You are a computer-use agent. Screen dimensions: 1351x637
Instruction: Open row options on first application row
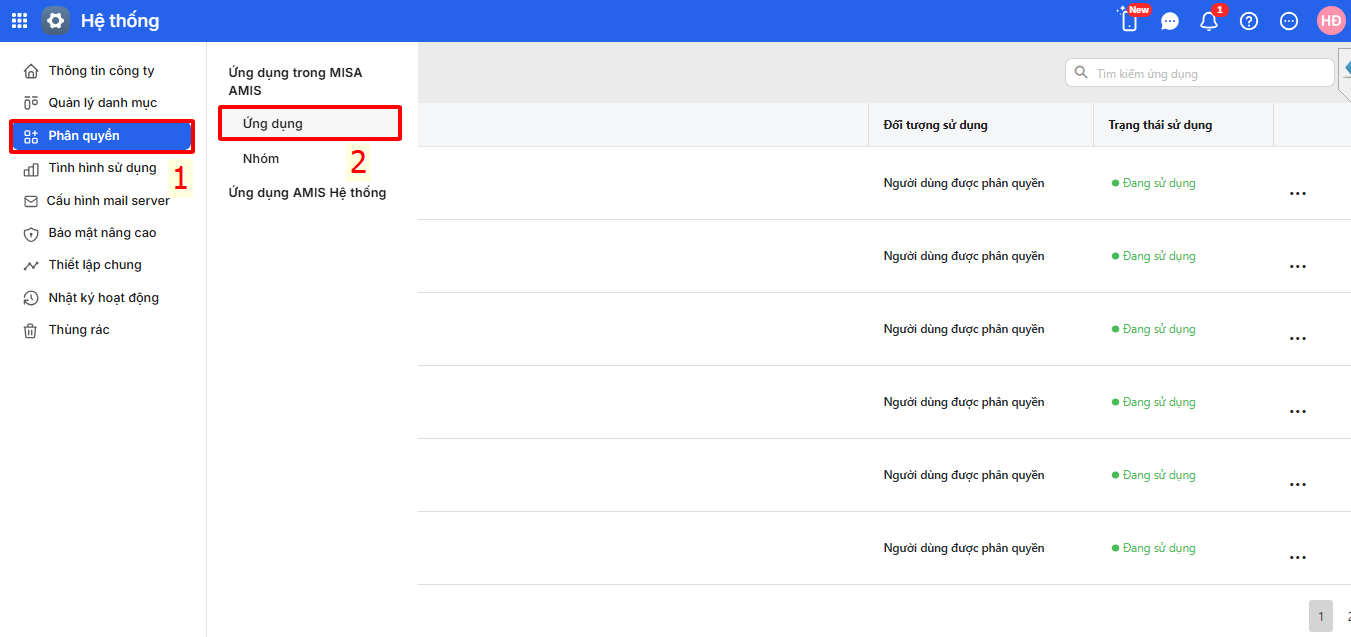pyautogui.click(x=1298, y=193)
